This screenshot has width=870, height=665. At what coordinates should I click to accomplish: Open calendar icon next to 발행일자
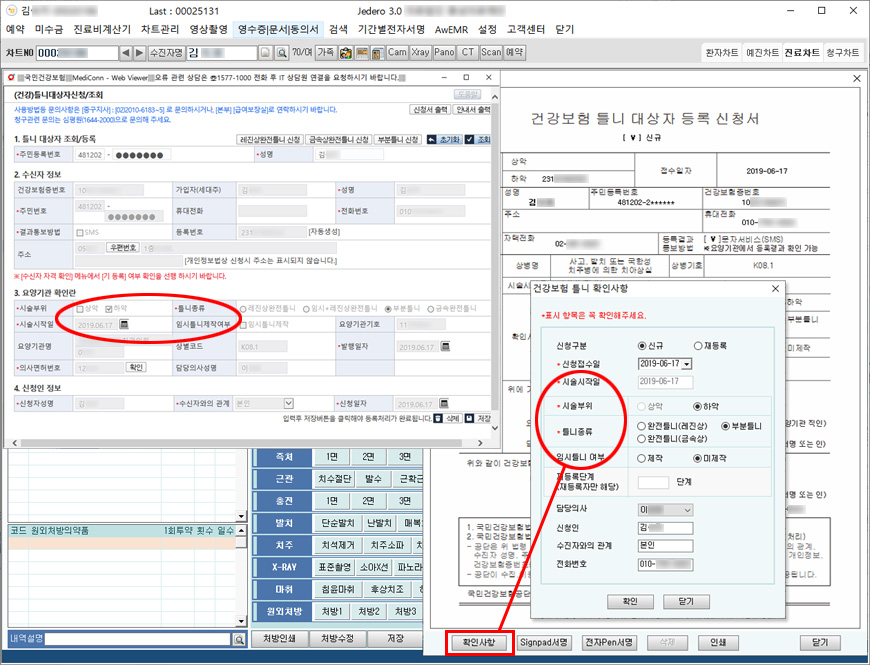(x=445, y=347)
